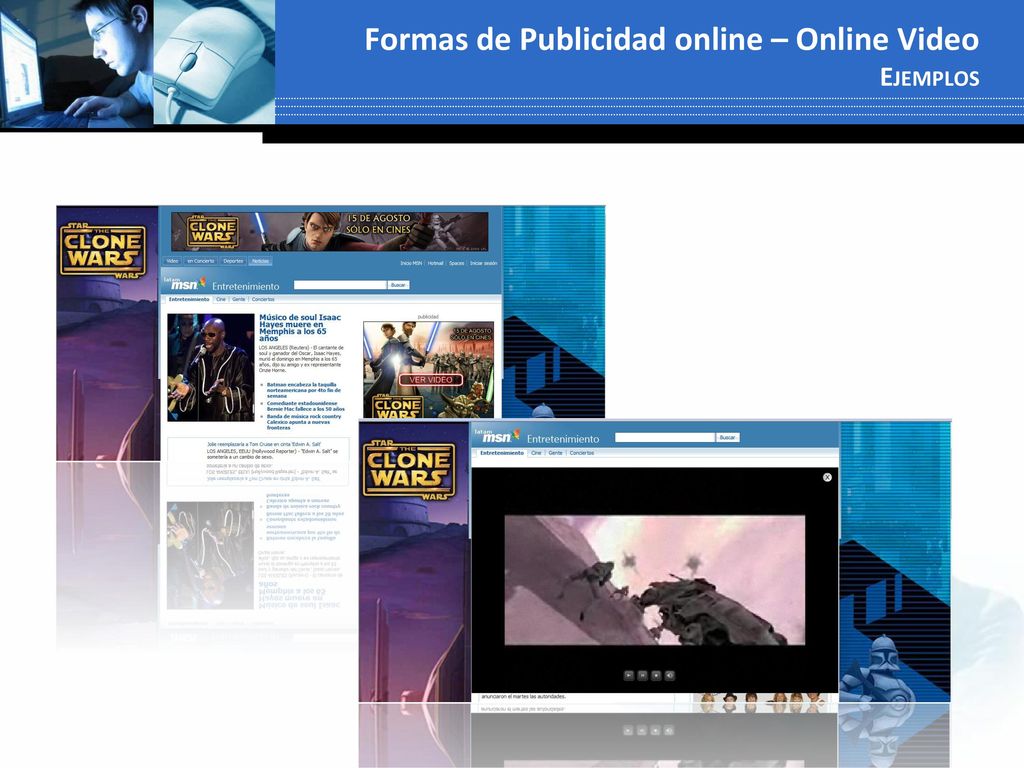The height and width of the screenshot is (768, 1024).
Task: Pause the video in the overlay player
Action: pyautogui.click(x=642, y=675)
